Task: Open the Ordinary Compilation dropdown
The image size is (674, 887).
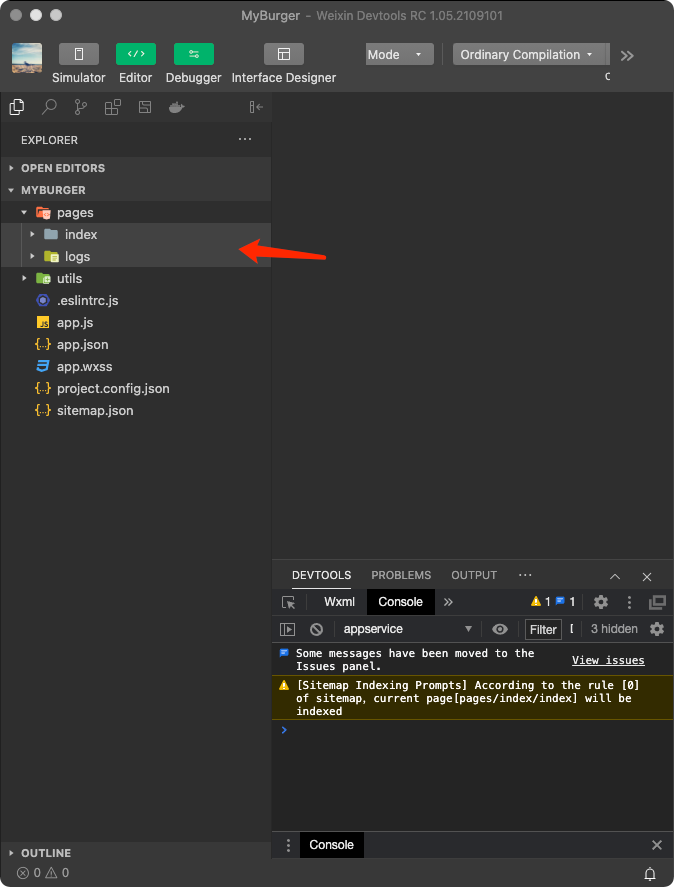Action: 531,54
